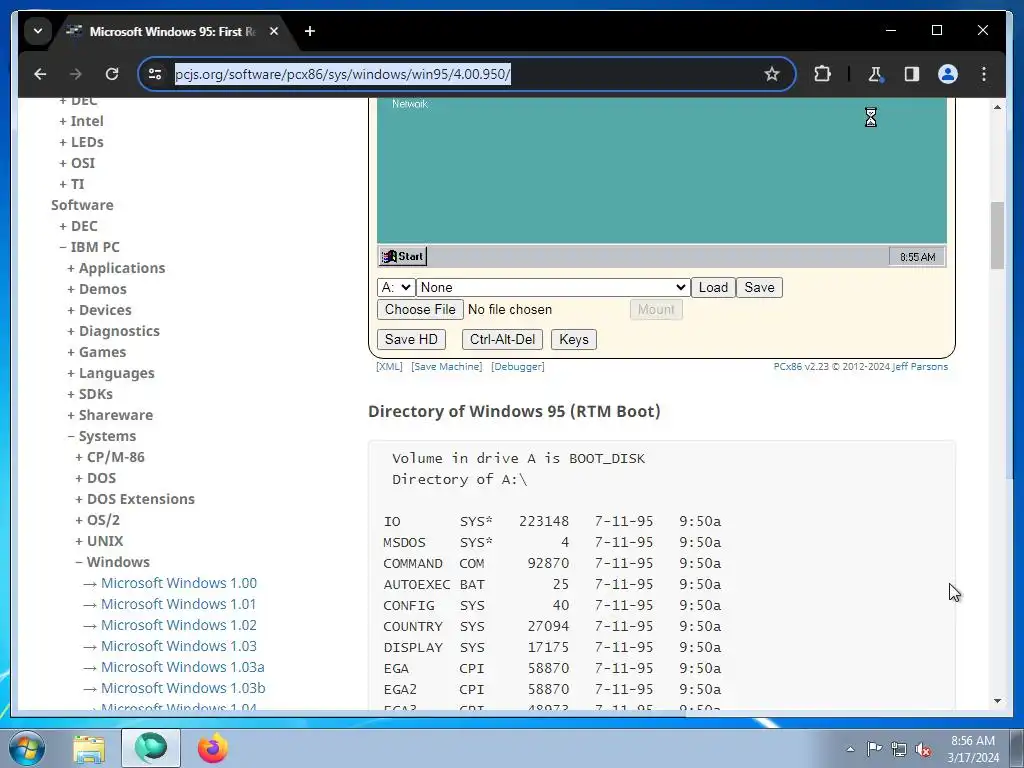1024x768 pixels.
Task: Click the scrollbar down arrow
Action: (x=997, y=701)
